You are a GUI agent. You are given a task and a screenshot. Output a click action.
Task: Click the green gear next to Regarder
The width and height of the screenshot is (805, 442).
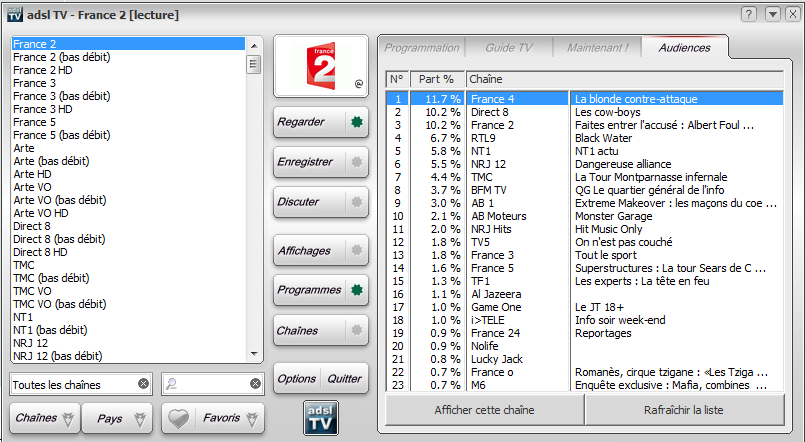(x=357, y=122)
